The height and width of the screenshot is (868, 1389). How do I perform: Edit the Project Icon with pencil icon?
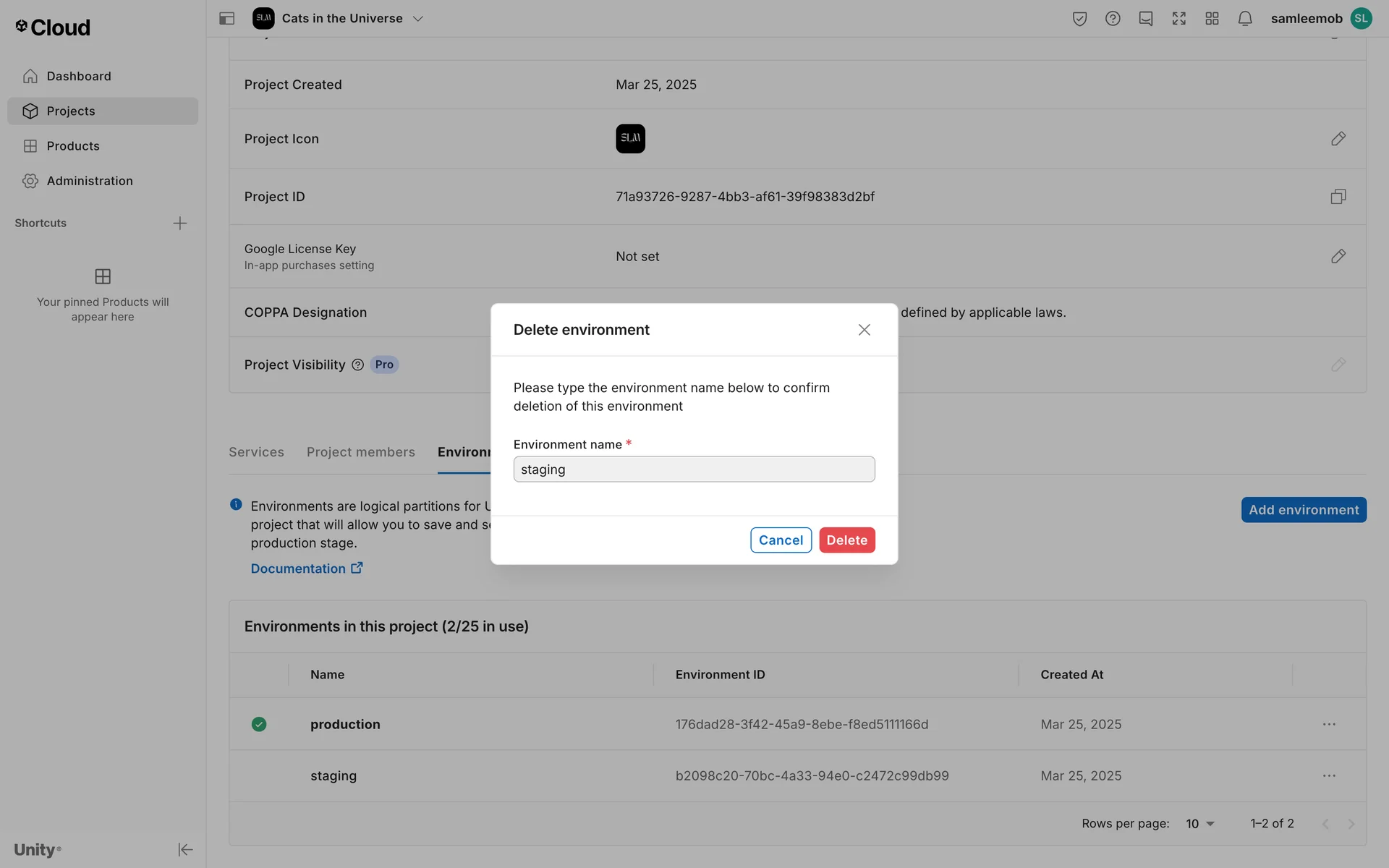1338,139
